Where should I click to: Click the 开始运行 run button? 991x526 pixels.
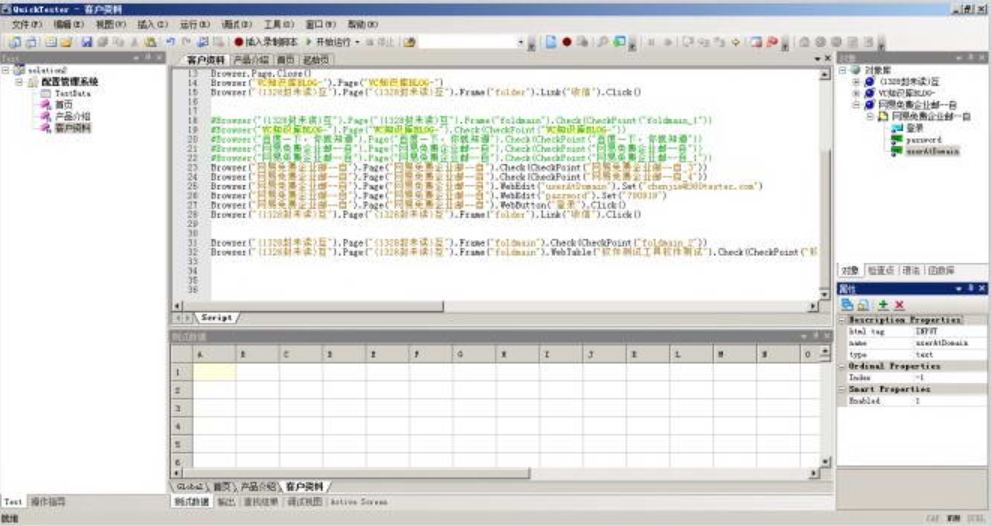pyautogui.click(x=332, y=42)
